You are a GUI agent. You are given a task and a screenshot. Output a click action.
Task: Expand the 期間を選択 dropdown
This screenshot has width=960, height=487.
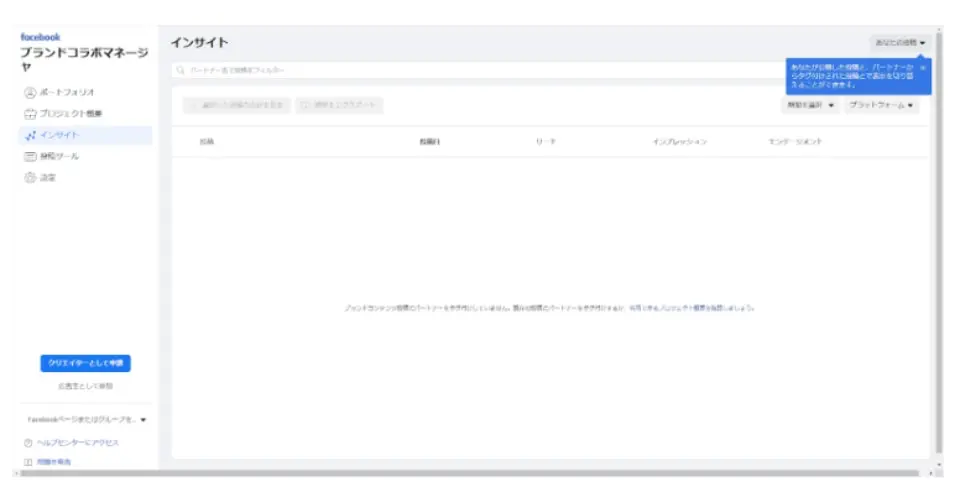[810, 105]
